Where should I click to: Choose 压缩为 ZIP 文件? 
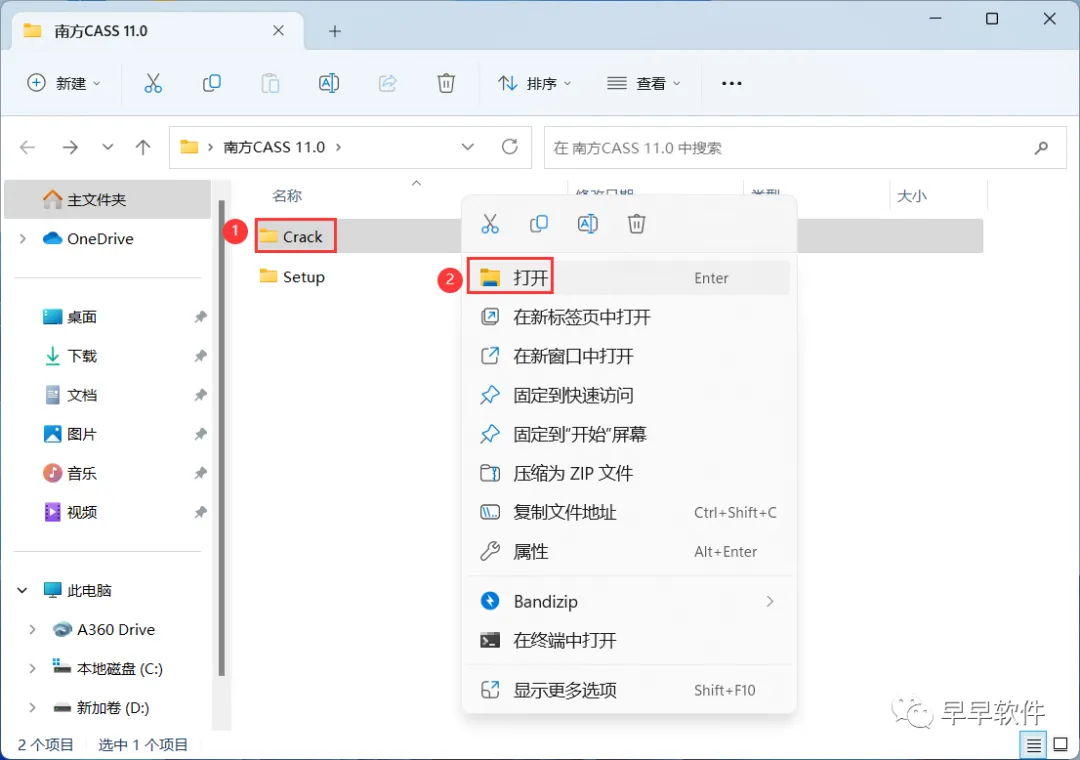pyautogui.click(x=628, y=473)
